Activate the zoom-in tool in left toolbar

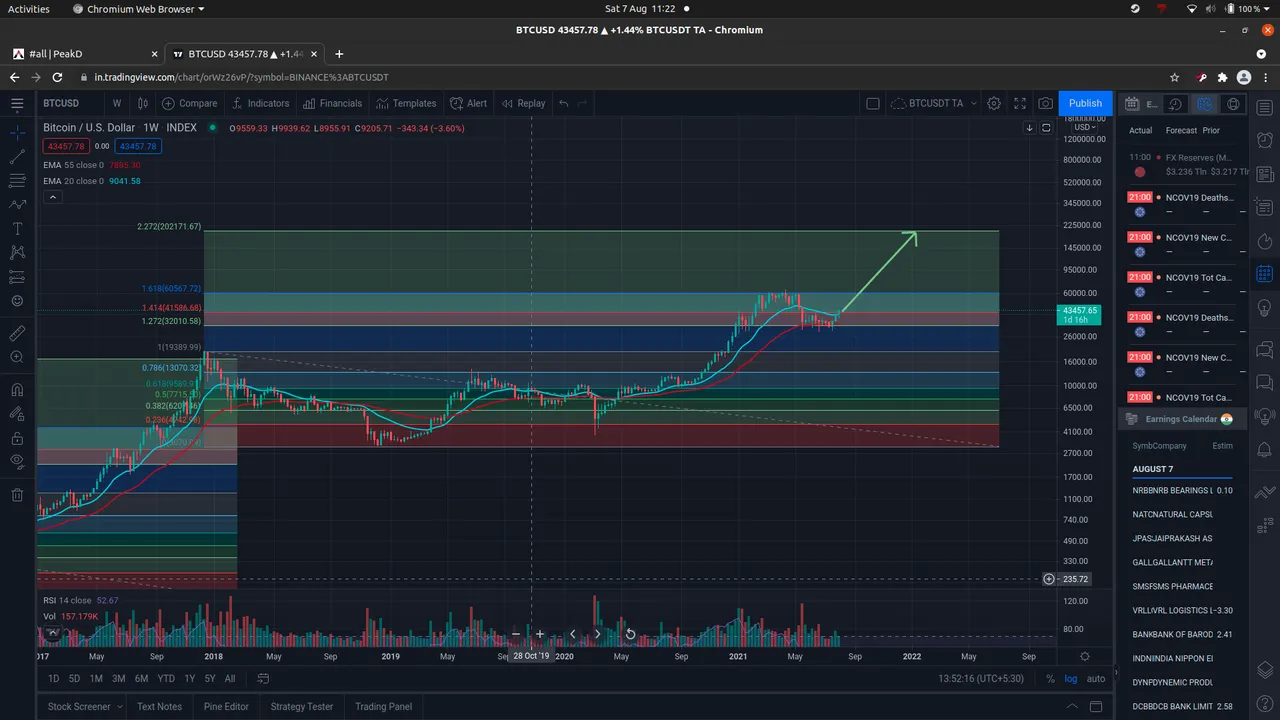17,357
